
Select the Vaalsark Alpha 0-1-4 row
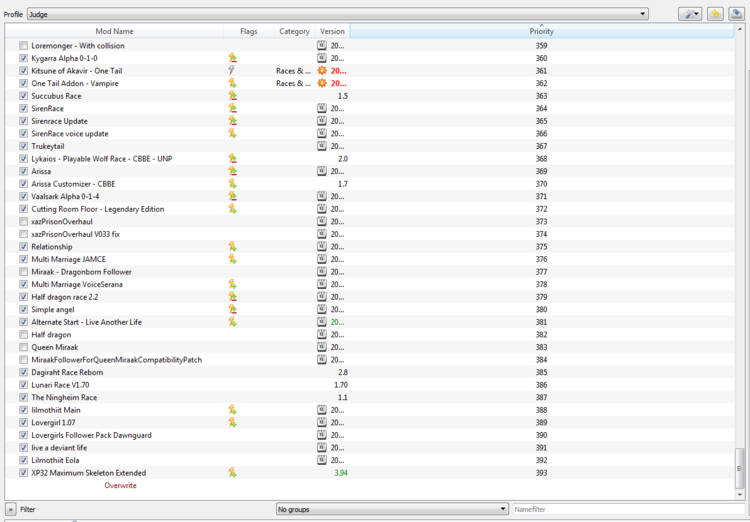click(369, 196)
